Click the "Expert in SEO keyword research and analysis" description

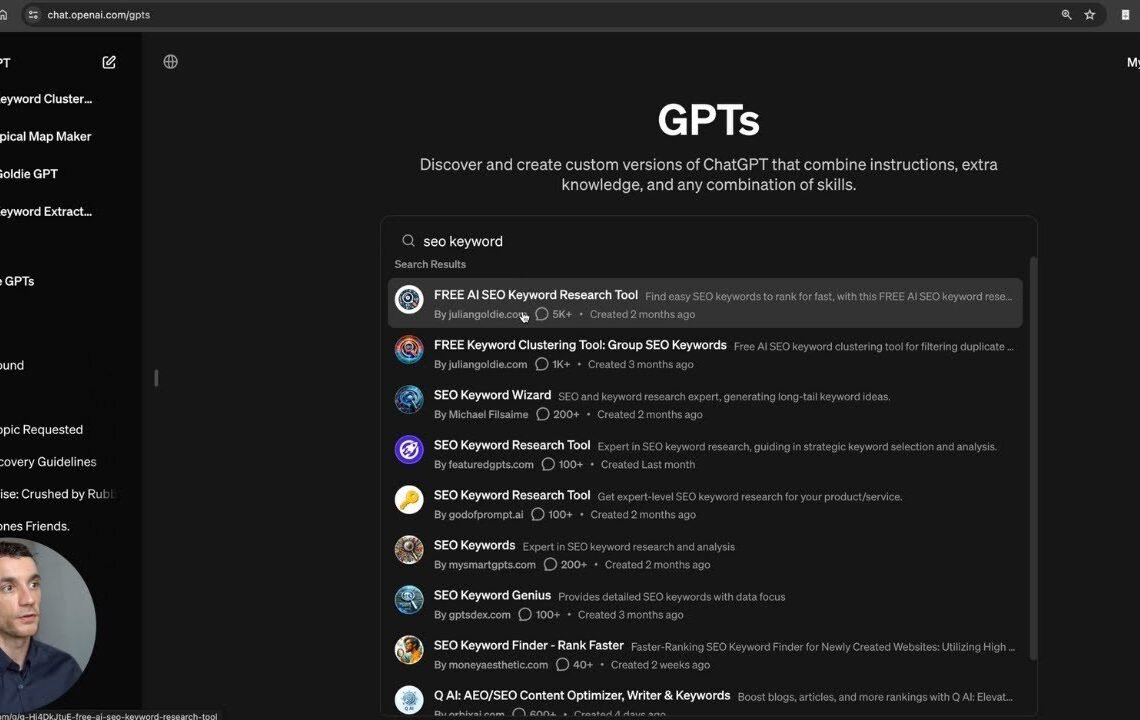(x=629, y=547)
